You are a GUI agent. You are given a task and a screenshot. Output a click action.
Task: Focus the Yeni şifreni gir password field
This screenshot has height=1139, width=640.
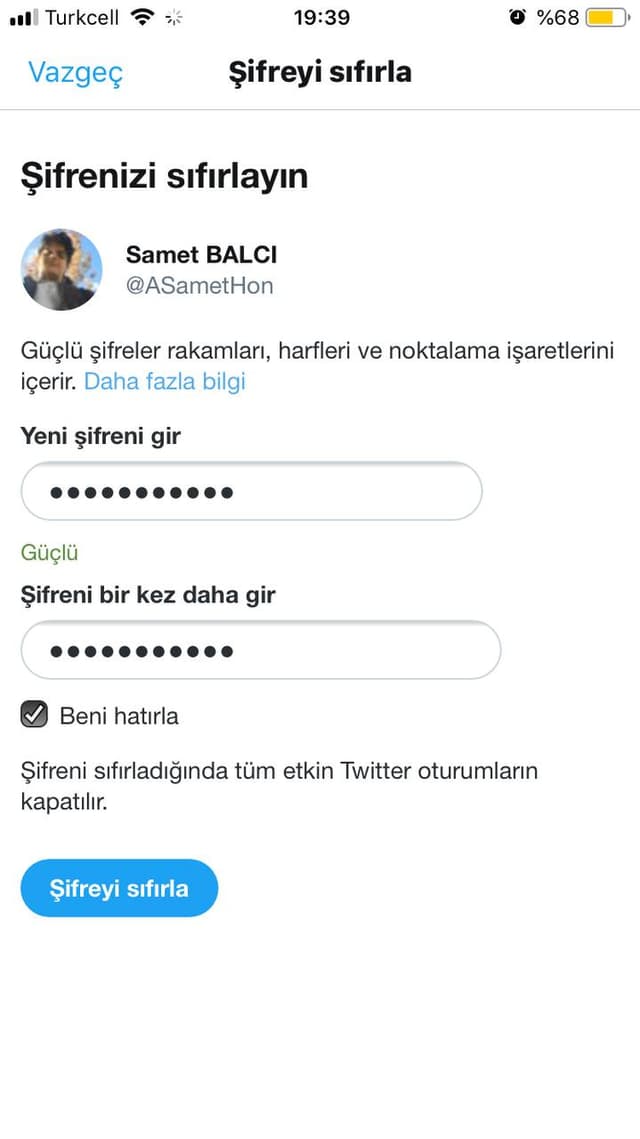(x=251, y=492)
